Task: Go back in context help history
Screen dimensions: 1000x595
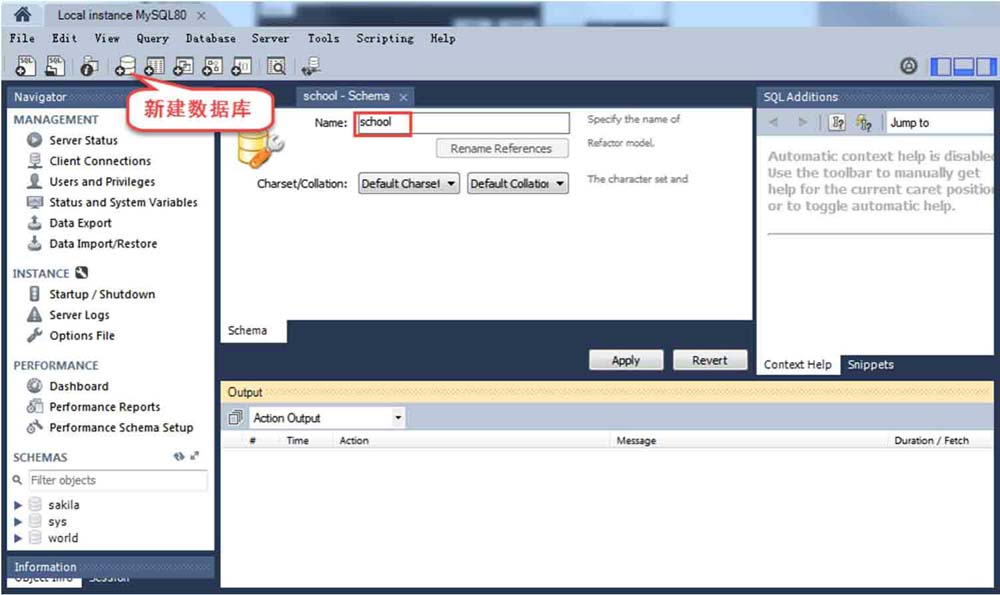Action: pyautogui.click(x=774, y=122)
